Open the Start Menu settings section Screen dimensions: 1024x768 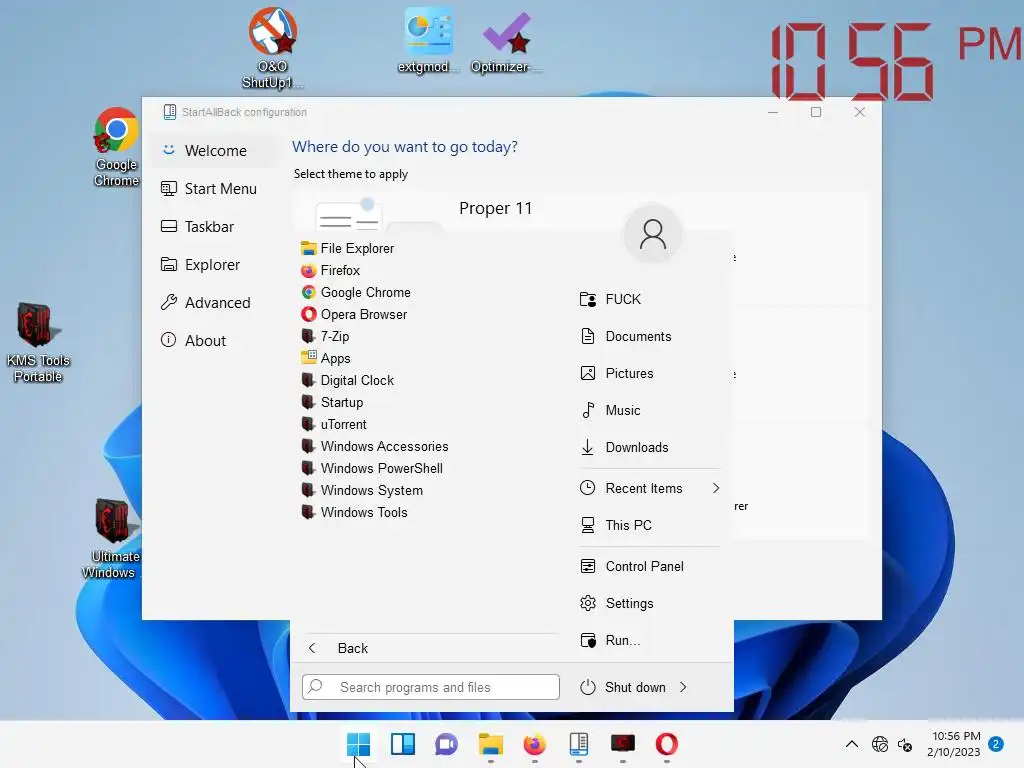216,189
